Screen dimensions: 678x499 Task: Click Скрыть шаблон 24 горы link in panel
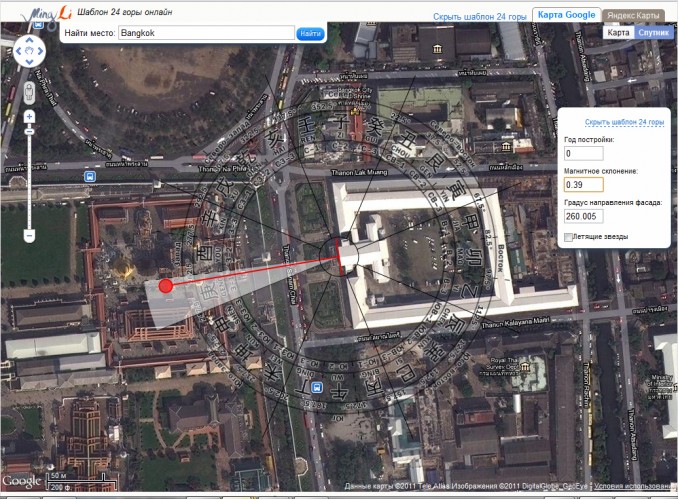(x=624, y=122)
